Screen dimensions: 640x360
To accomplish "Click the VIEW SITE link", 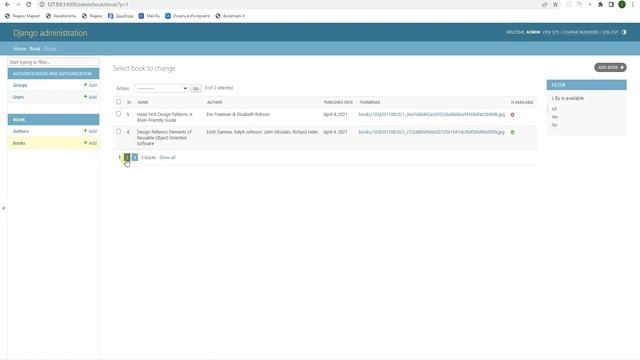I will pyautogui.click(x=551, y=32).
